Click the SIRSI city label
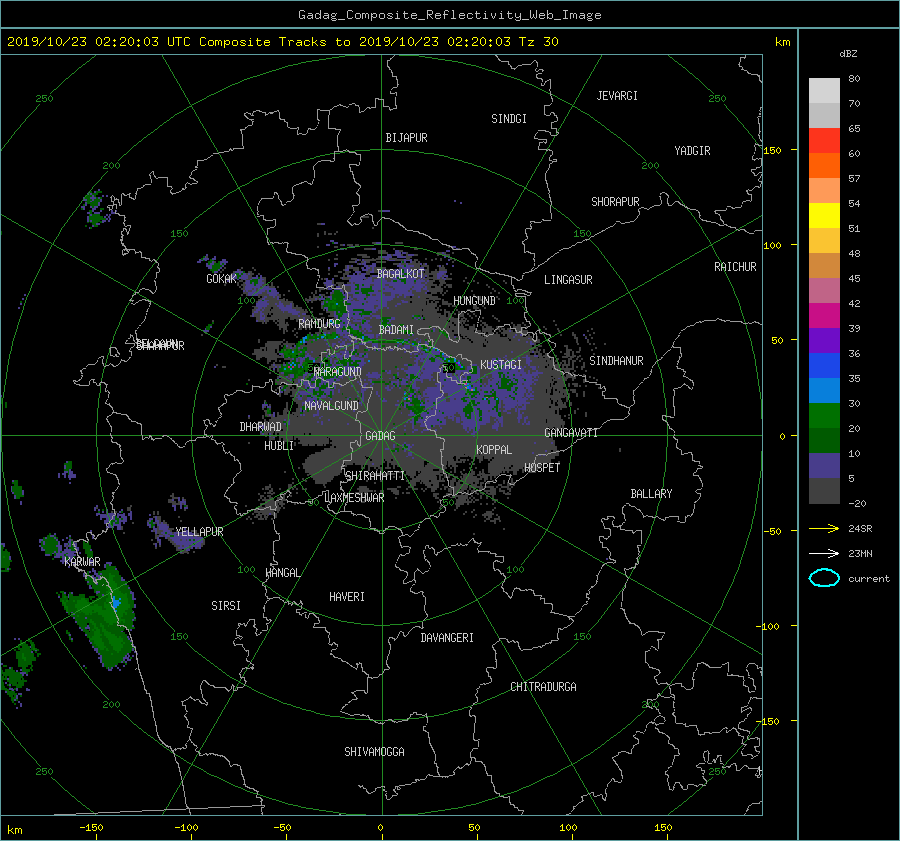Image resolution: width=900 pixels, height=841 pixels. pyautogui.click(x=226, y=606)
